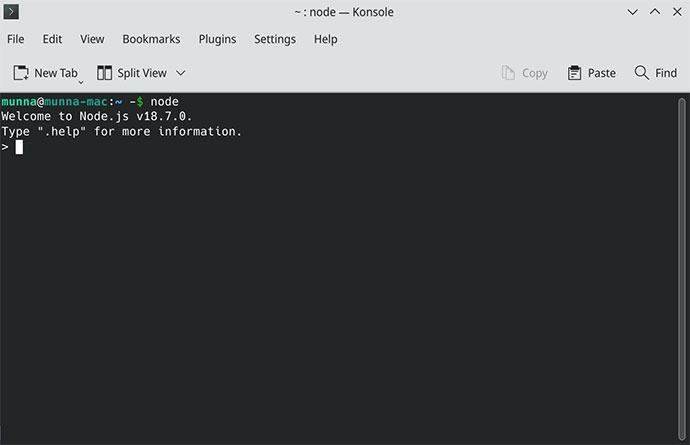Open the Help menu
The width and height of the screenshot is (690, 445).
(326, 39)
